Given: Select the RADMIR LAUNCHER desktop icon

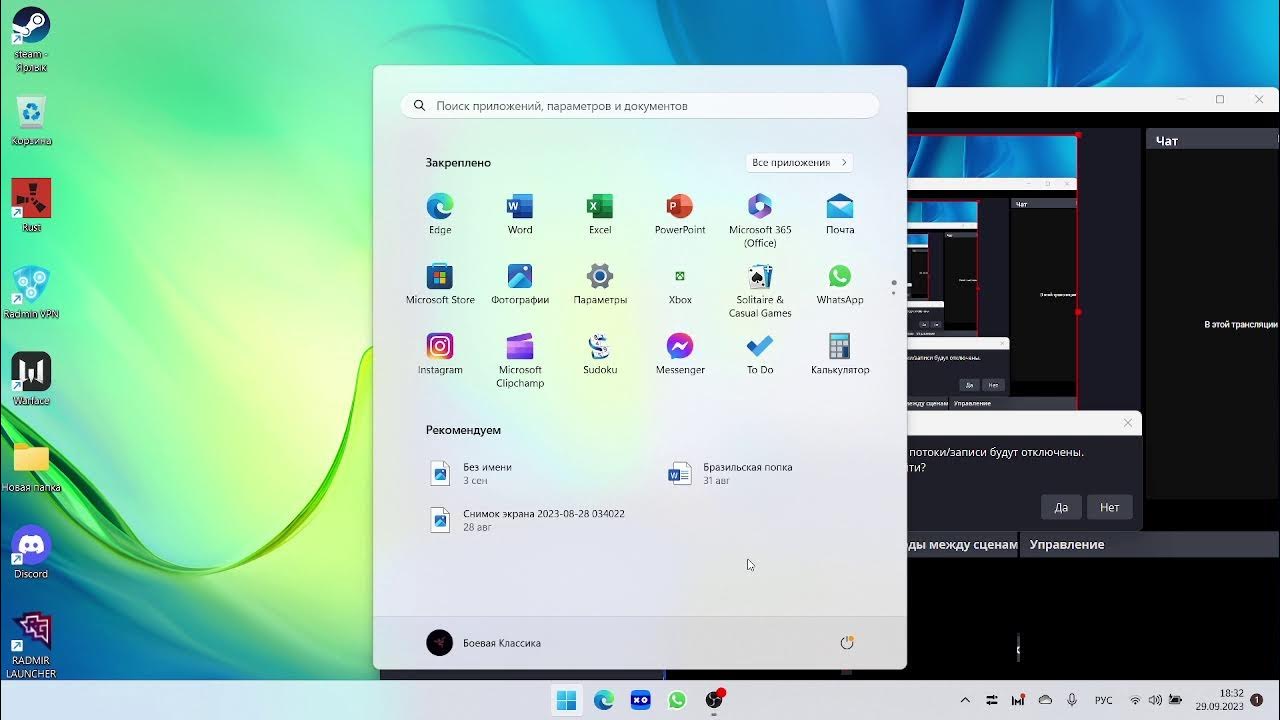Looking at the screenshot, I should [x=31, y=645].
